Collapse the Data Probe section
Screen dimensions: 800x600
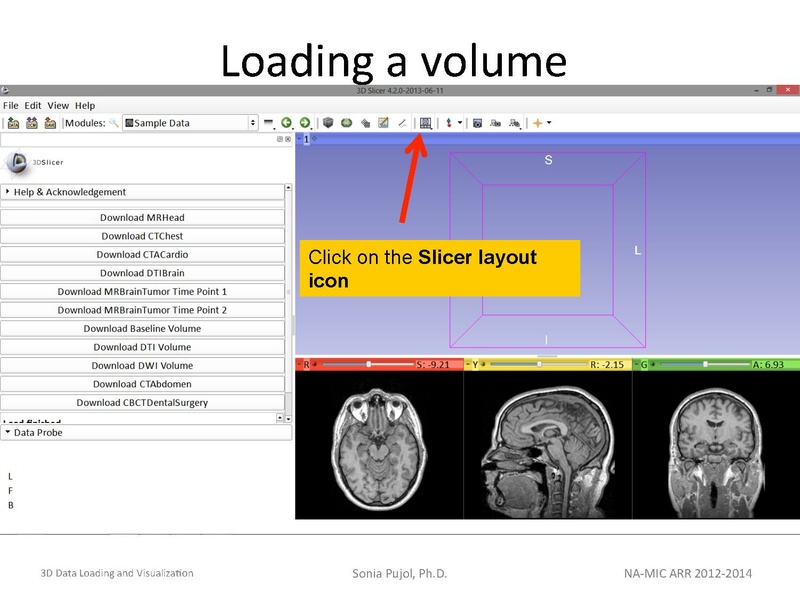pos(146,433)
